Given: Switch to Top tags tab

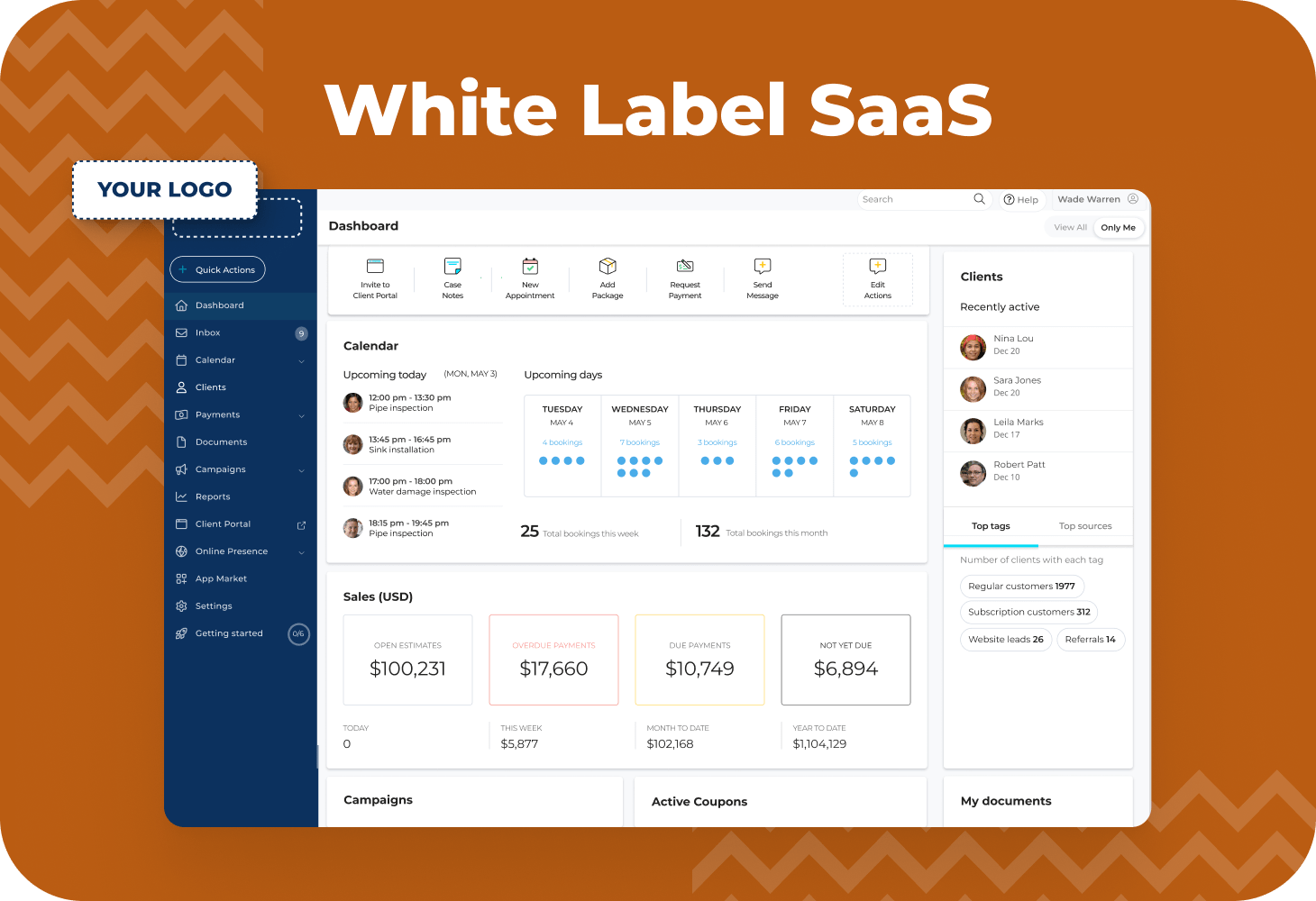Looking at the screenshot, I should click(991, 526).
